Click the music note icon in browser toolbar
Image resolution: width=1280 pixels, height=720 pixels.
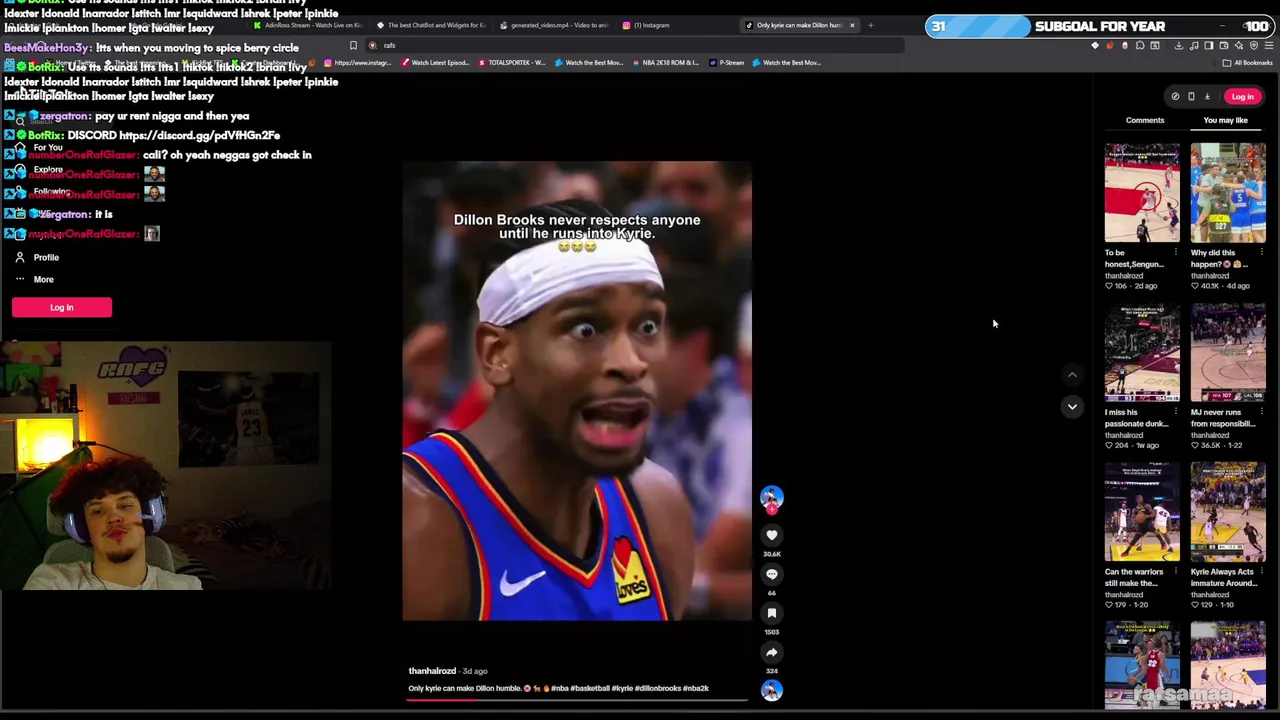[x=1194, y=45]
